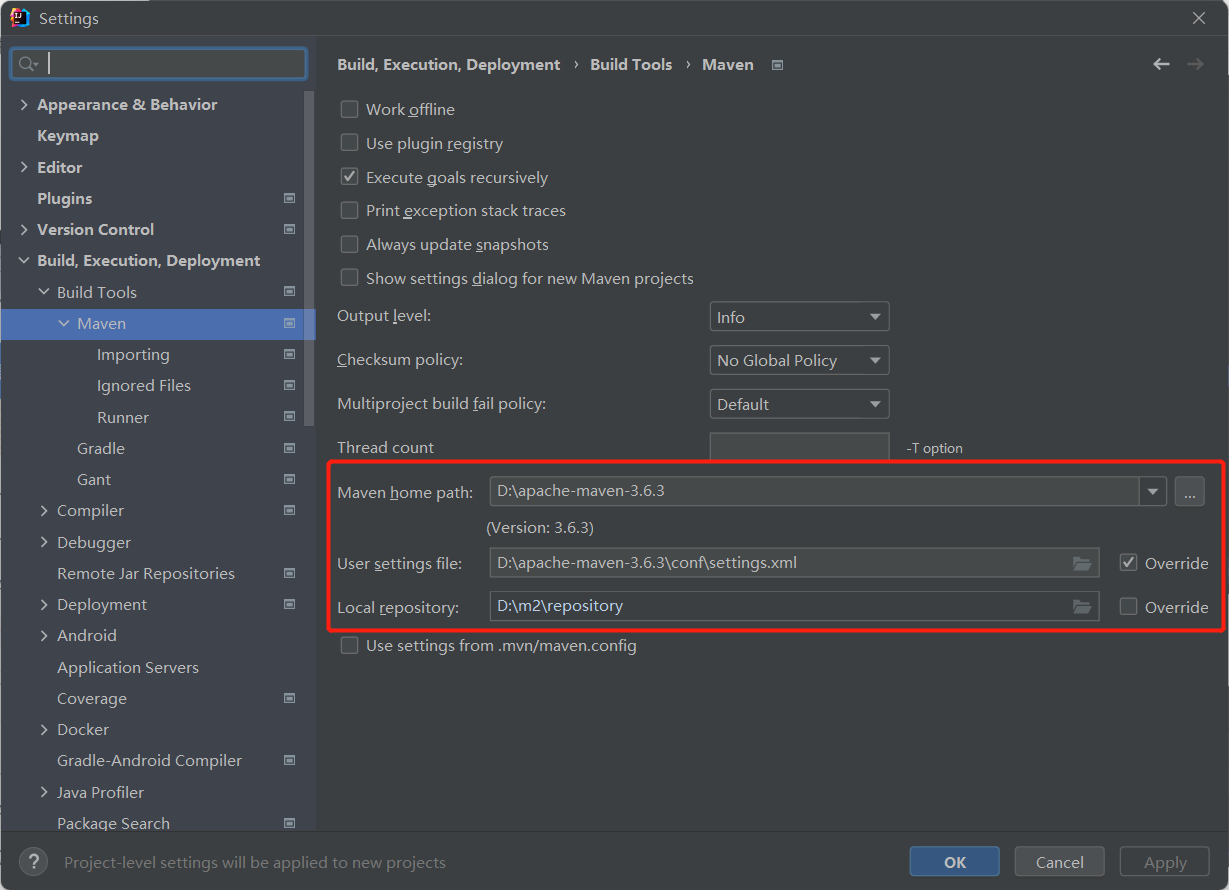Click project-level icon beside Deployment
Image resolution: width=1229 pixels, height=890 pixels.
pos(289,604)
